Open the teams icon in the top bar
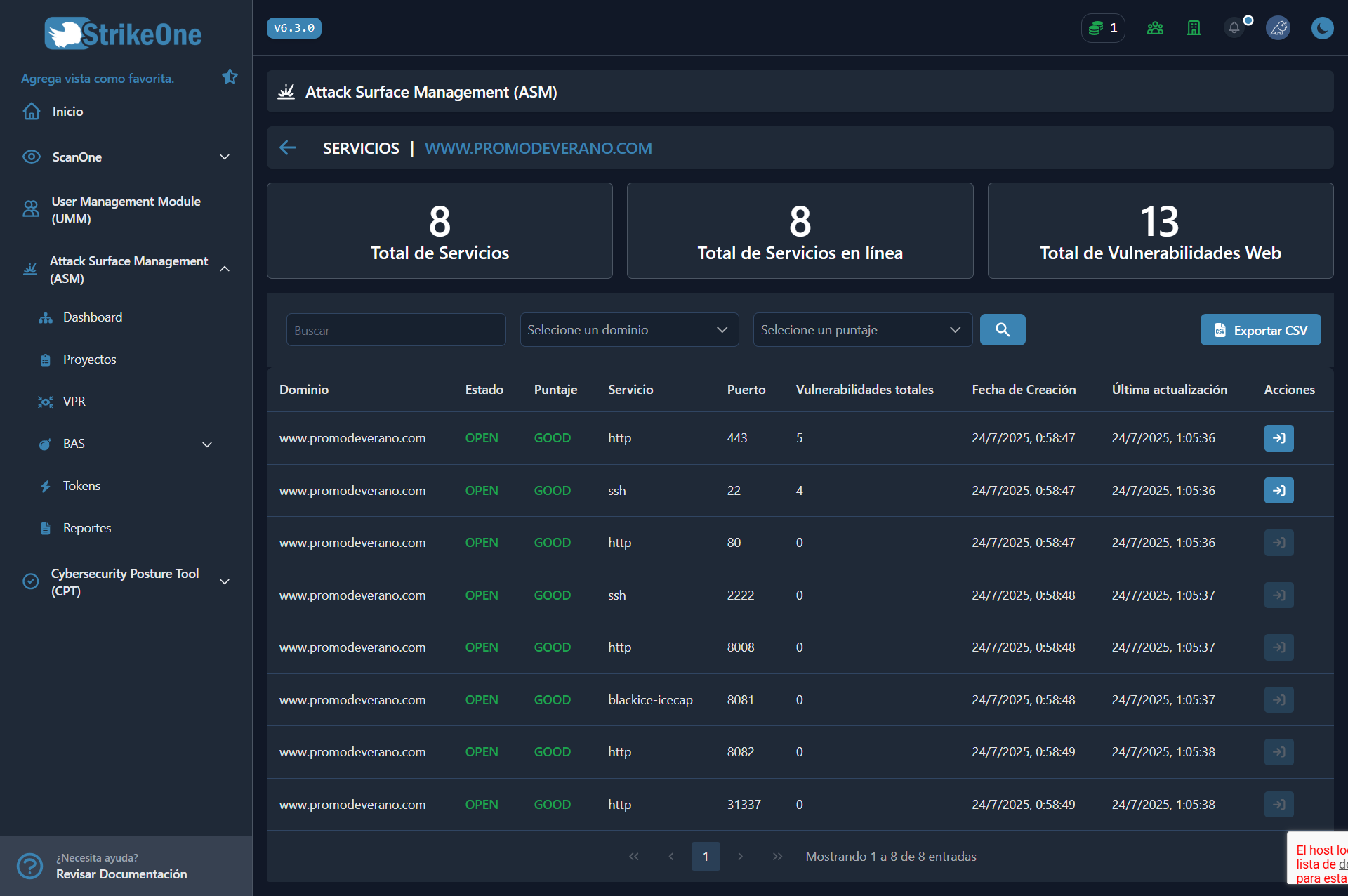The height and width of the screenshot is (896, 1348). tap(1155, 28)
